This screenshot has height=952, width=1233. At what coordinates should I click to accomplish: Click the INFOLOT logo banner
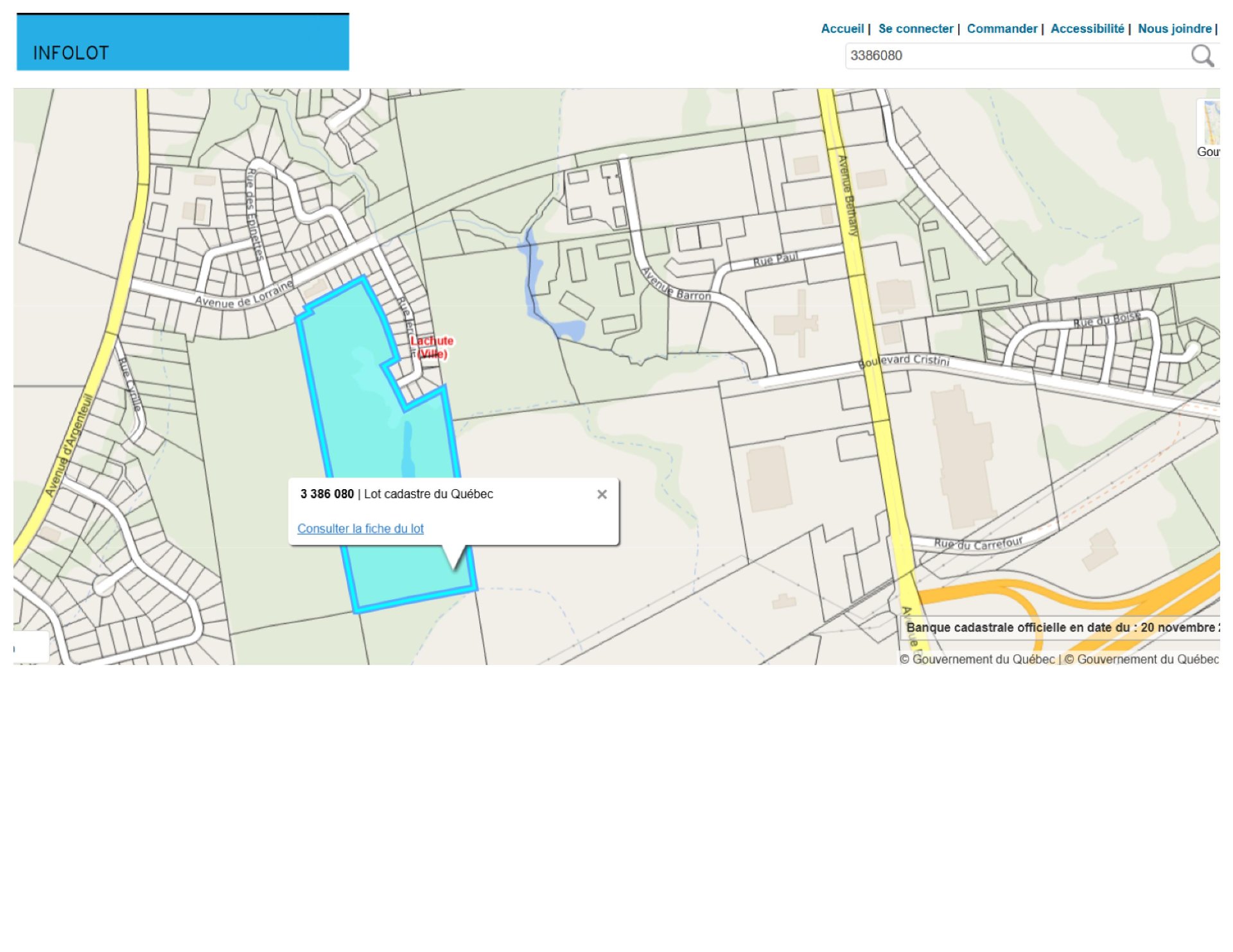pos(183,43)
